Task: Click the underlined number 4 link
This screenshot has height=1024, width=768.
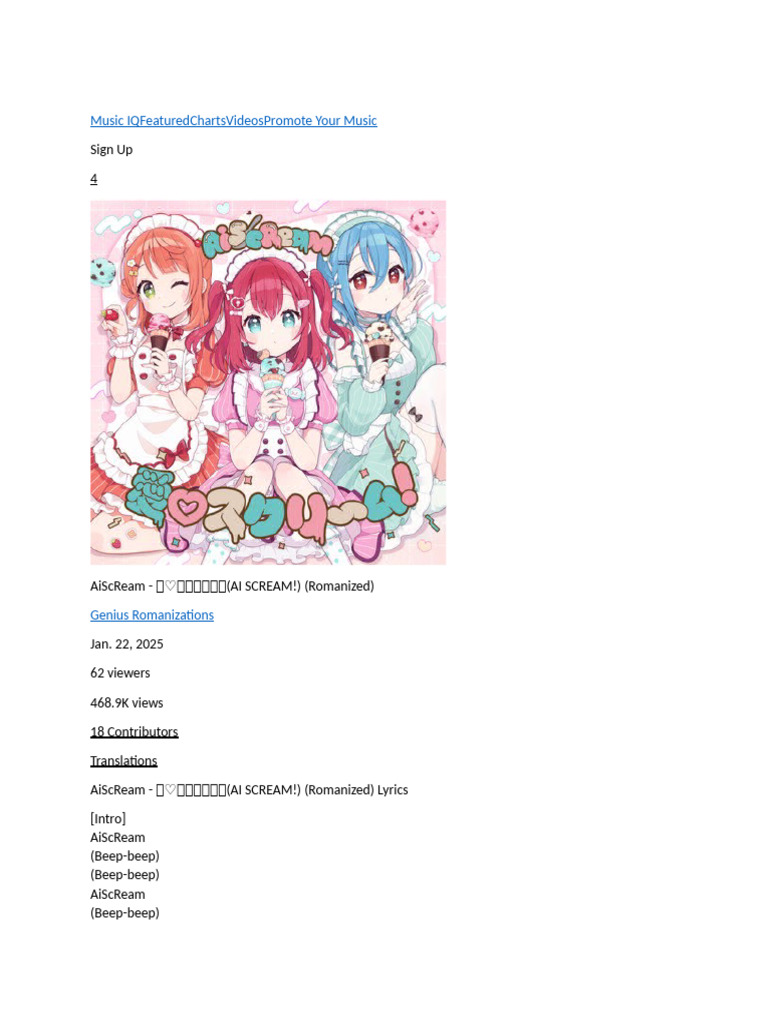Action: tap(94, 179)
